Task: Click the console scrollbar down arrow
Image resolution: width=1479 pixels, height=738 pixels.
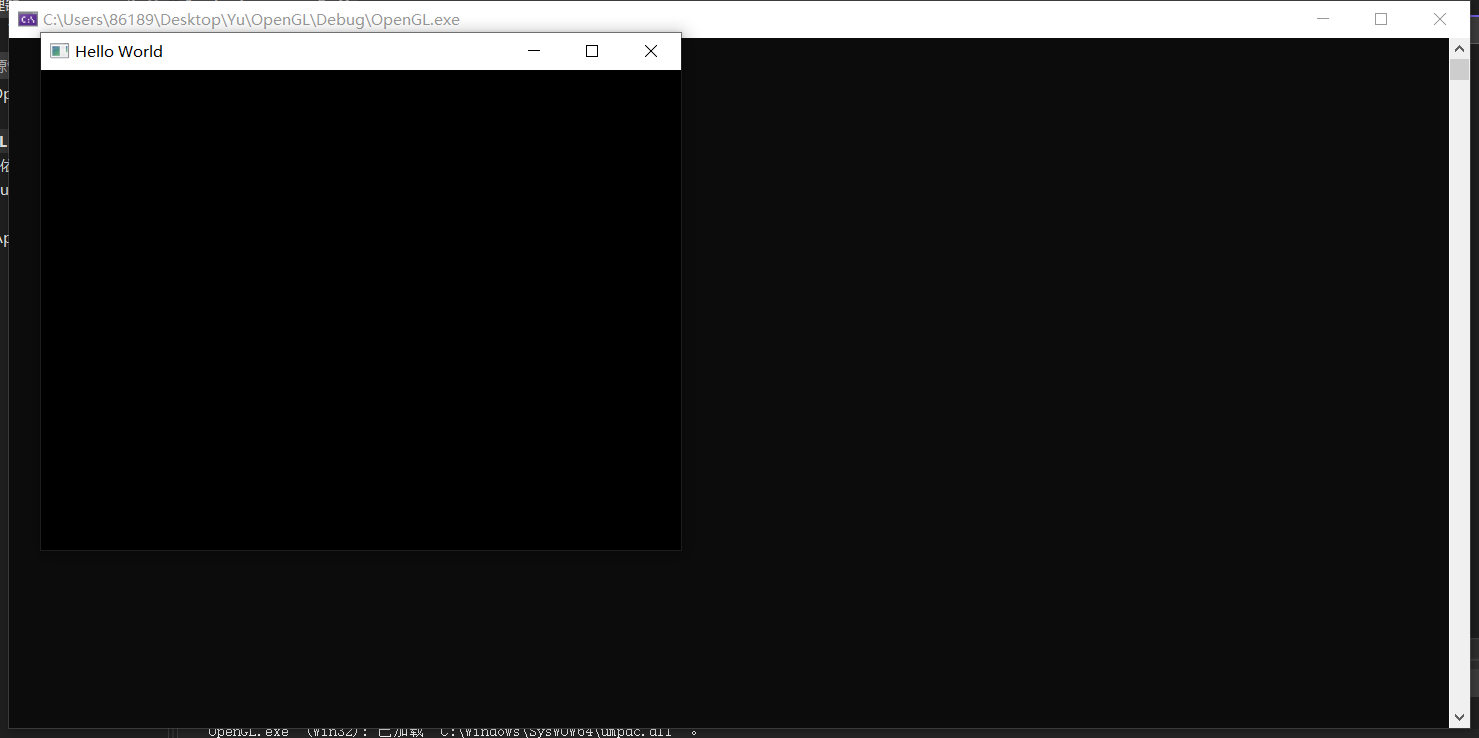Action: pyautogui.click(x=1459, y=717)
